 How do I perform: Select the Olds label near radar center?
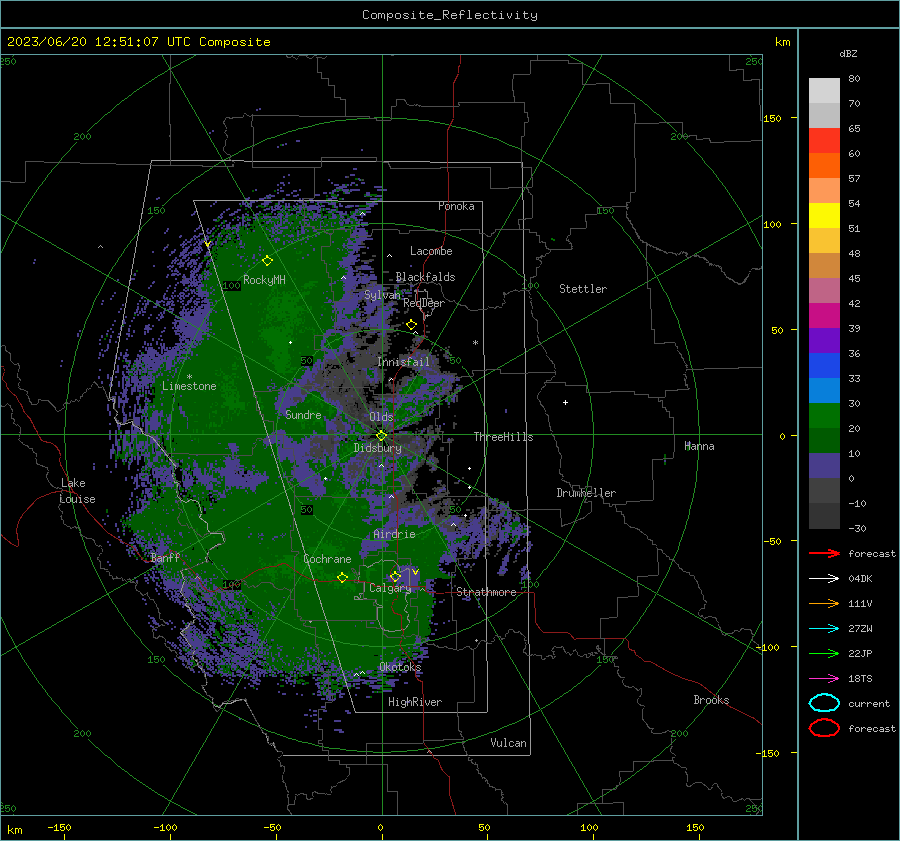pyautogui.click(x=381, y=417)
